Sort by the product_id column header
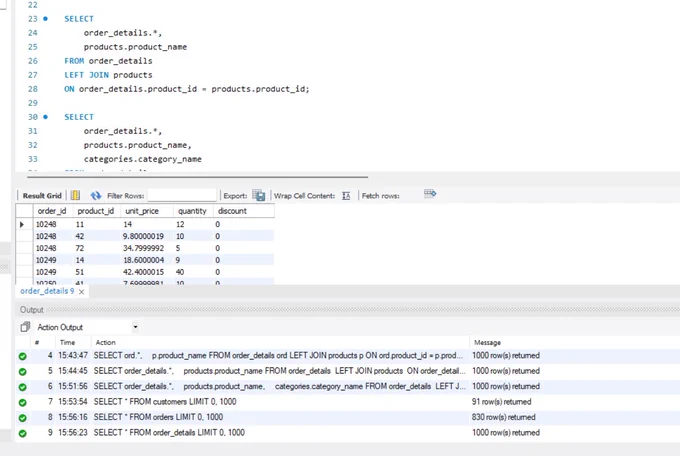680x456 pixels. [95, 211]
